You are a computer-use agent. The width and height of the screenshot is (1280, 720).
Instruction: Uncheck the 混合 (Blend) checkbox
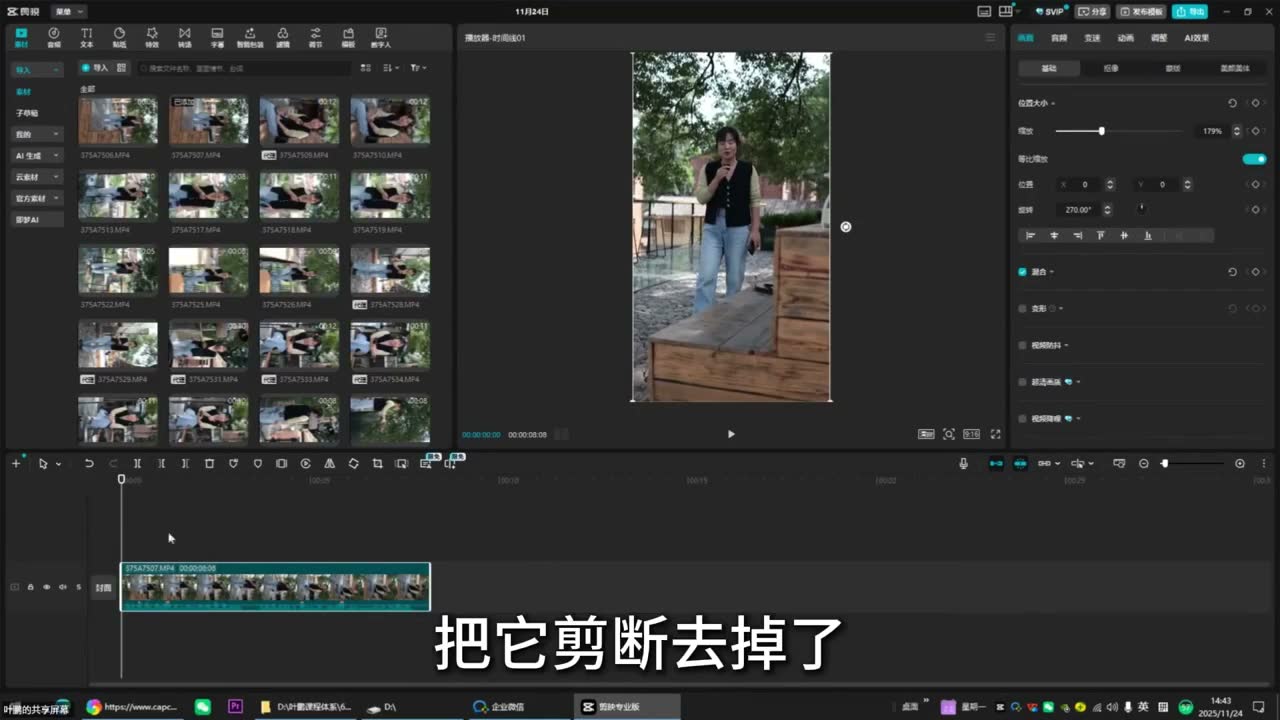tap(1022, 272)
